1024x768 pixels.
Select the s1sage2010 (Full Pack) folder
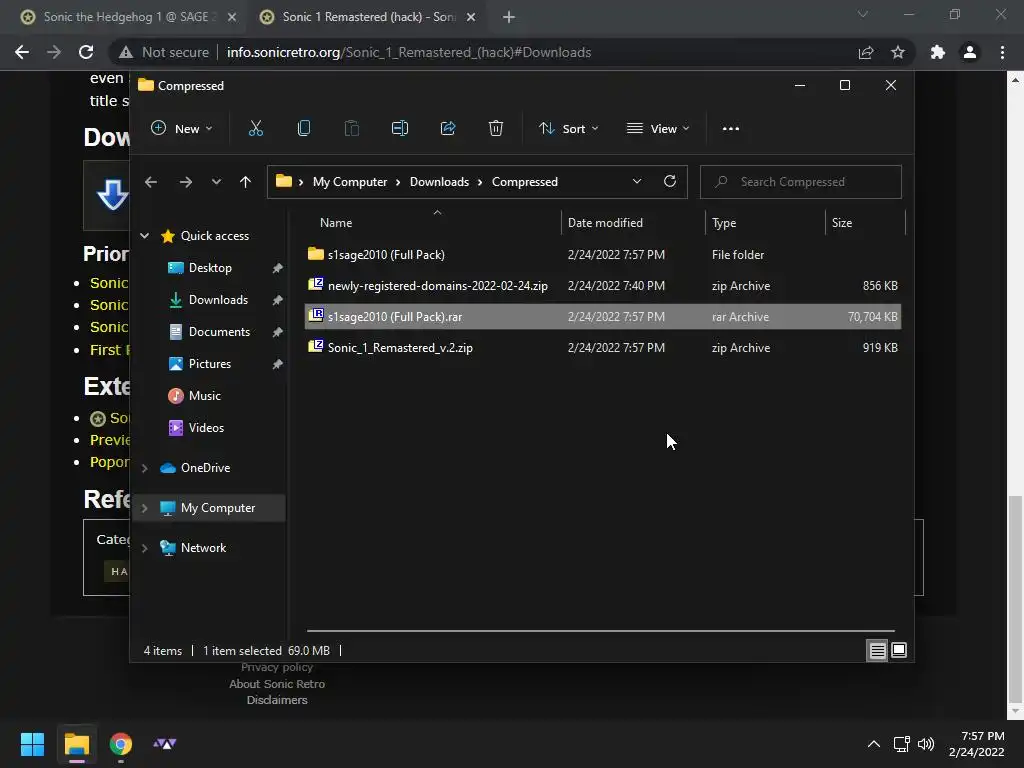click(603, 255)
